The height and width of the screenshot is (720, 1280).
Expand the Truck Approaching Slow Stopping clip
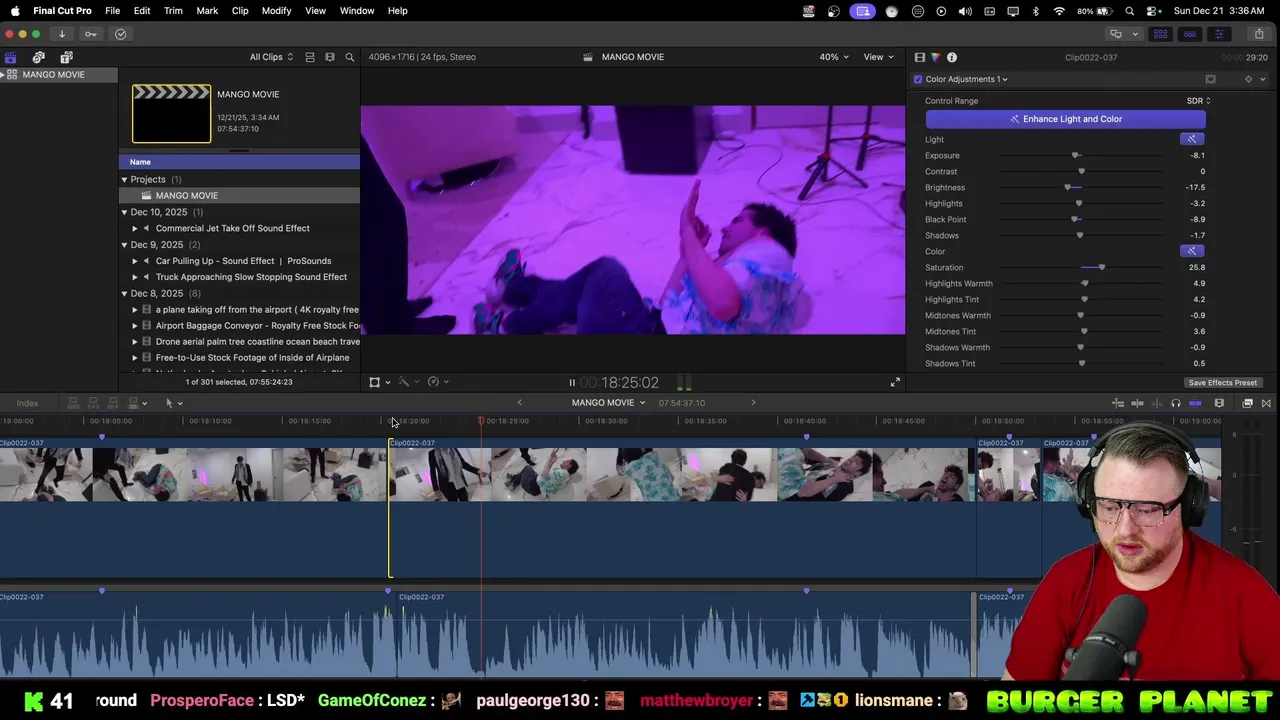135,277
